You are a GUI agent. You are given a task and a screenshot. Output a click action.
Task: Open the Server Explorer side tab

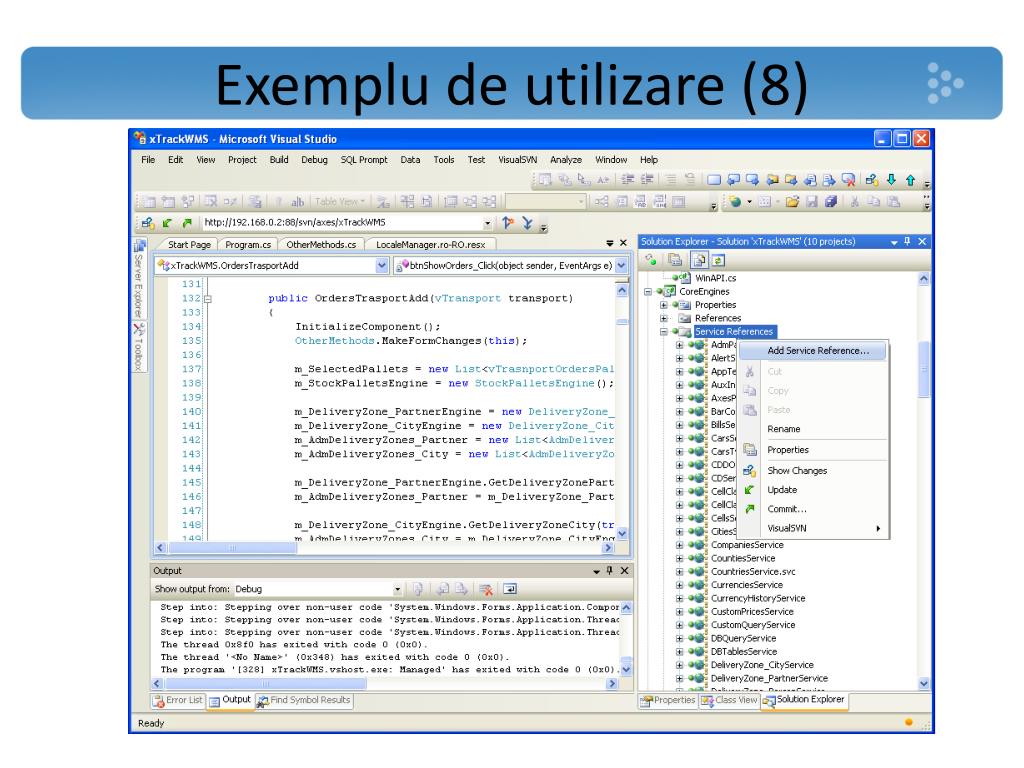139,280
